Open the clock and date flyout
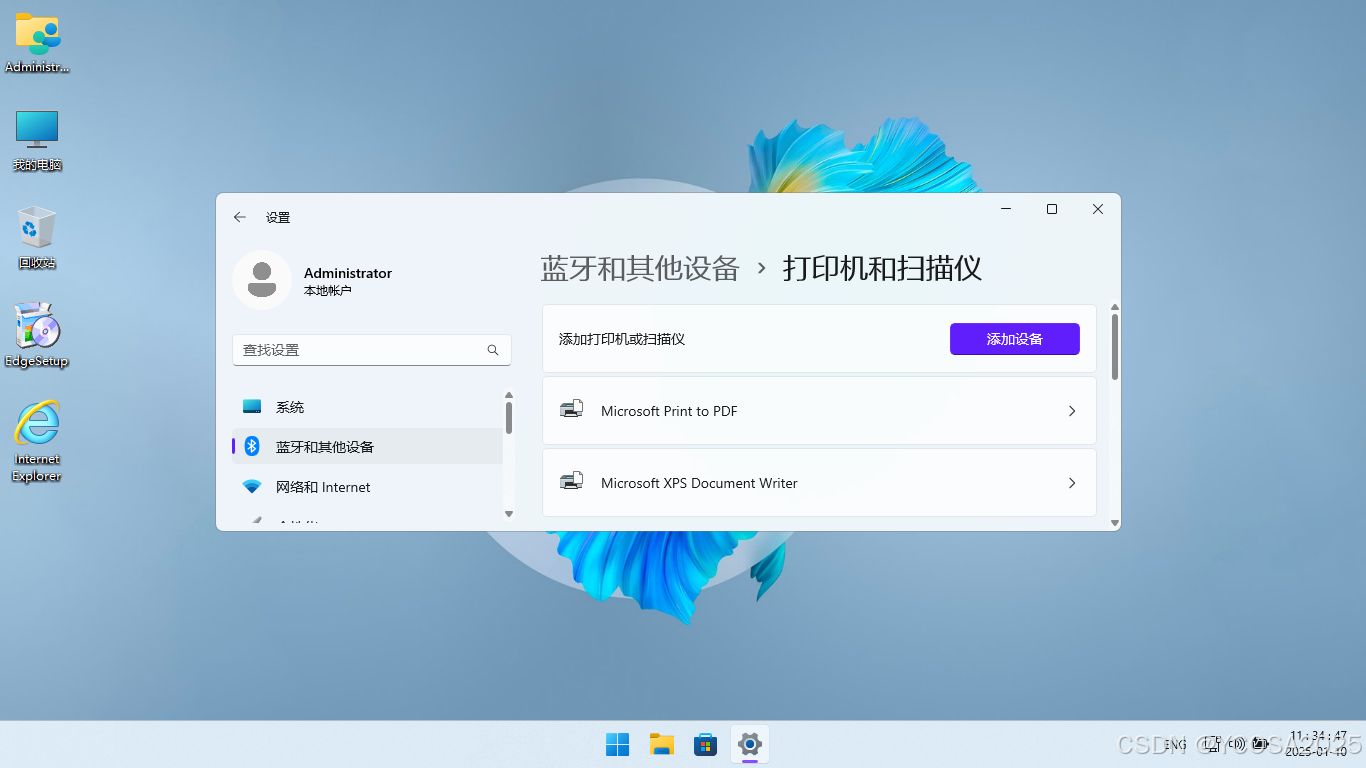 1317,743
